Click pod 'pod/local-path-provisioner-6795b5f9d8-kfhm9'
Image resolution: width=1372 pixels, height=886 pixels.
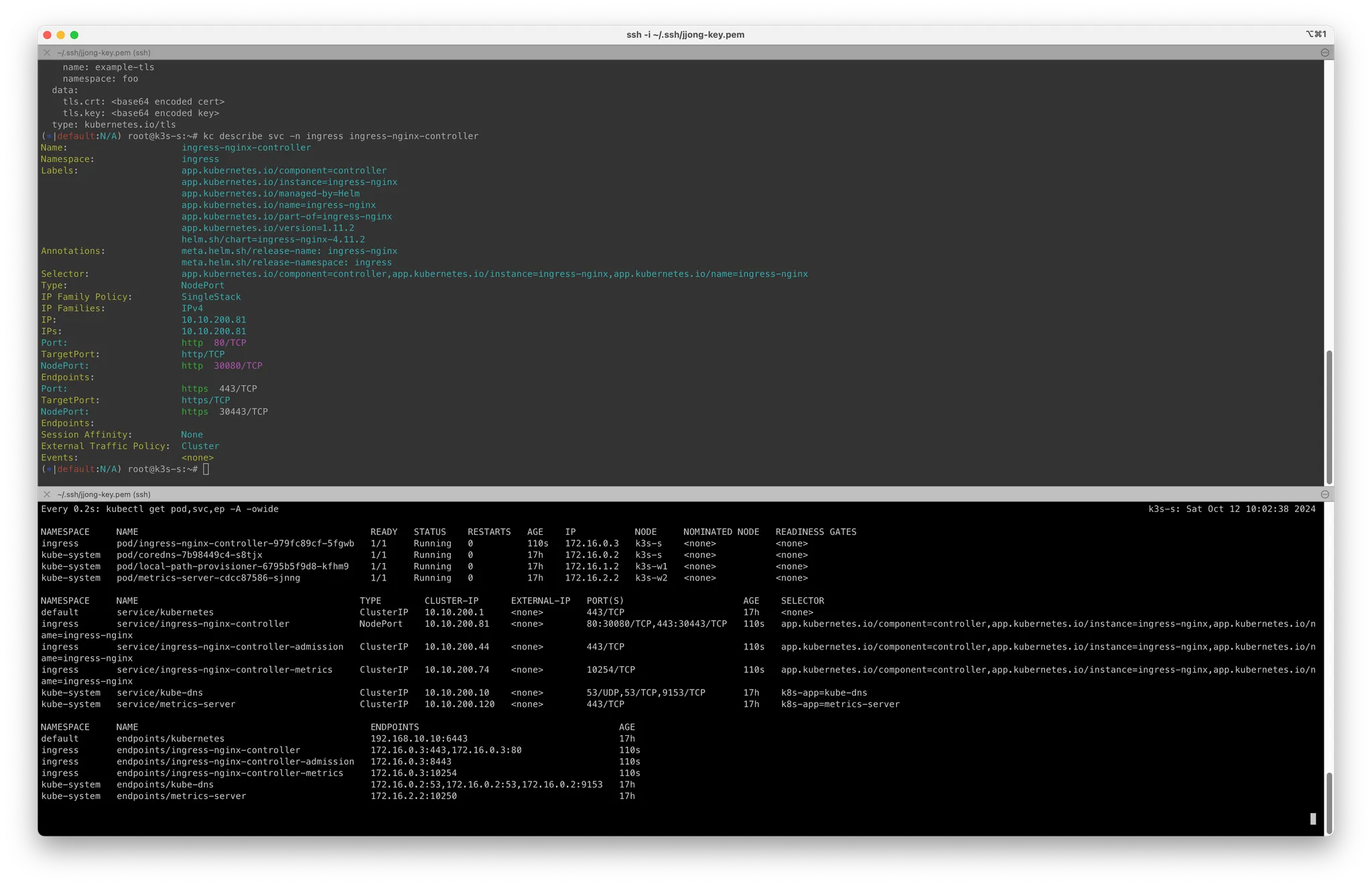click(232, 566)
